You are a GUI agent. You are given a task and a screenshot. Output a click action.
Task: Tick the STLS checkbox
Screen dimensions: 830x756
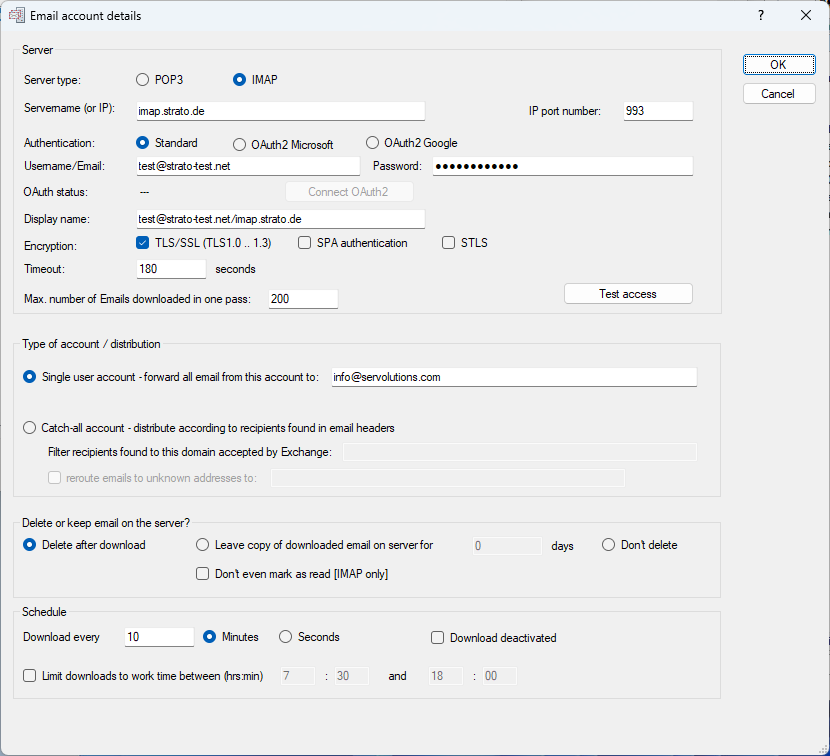(448, 243)
